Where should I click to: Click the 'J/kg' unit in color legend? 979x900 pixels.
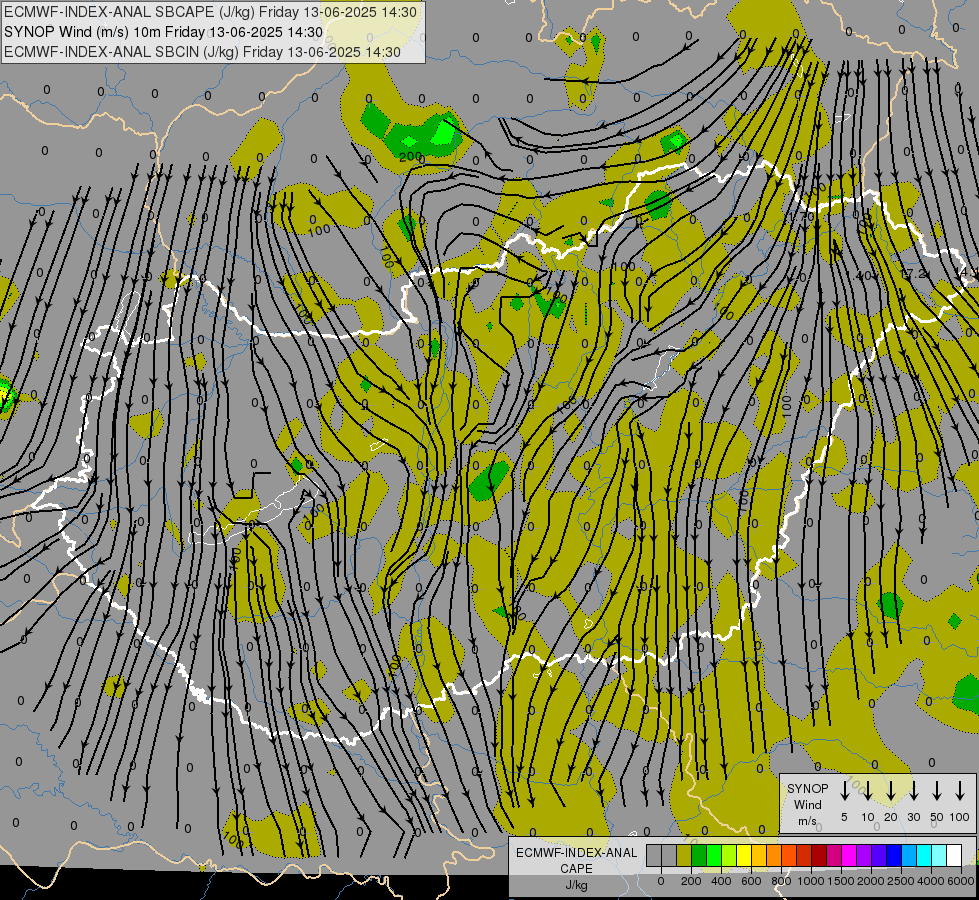pos(576,885)
